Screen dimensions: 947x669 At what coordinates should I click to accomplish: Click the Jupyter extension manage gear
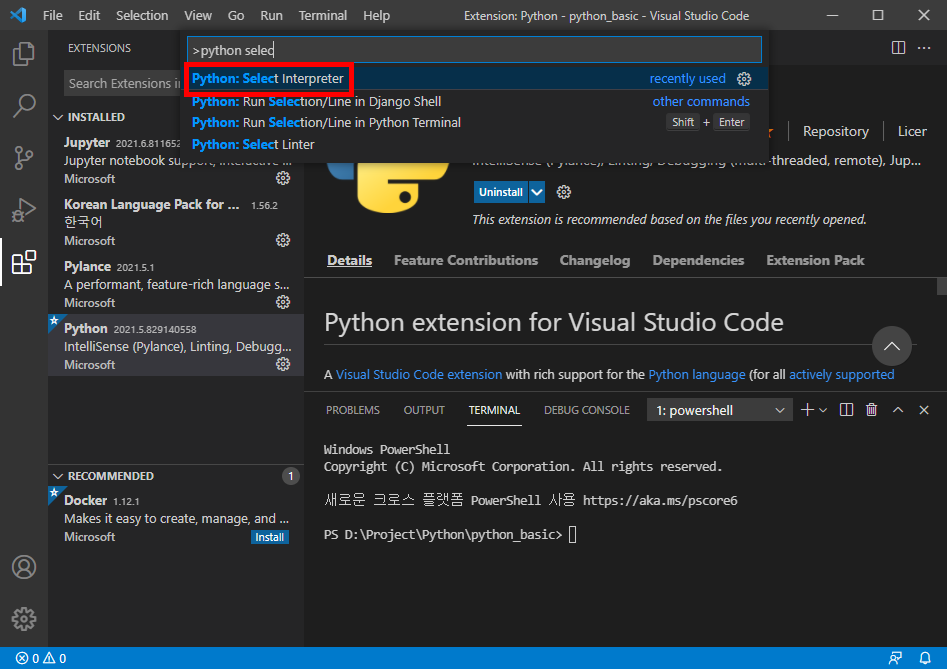click(283, 178)
